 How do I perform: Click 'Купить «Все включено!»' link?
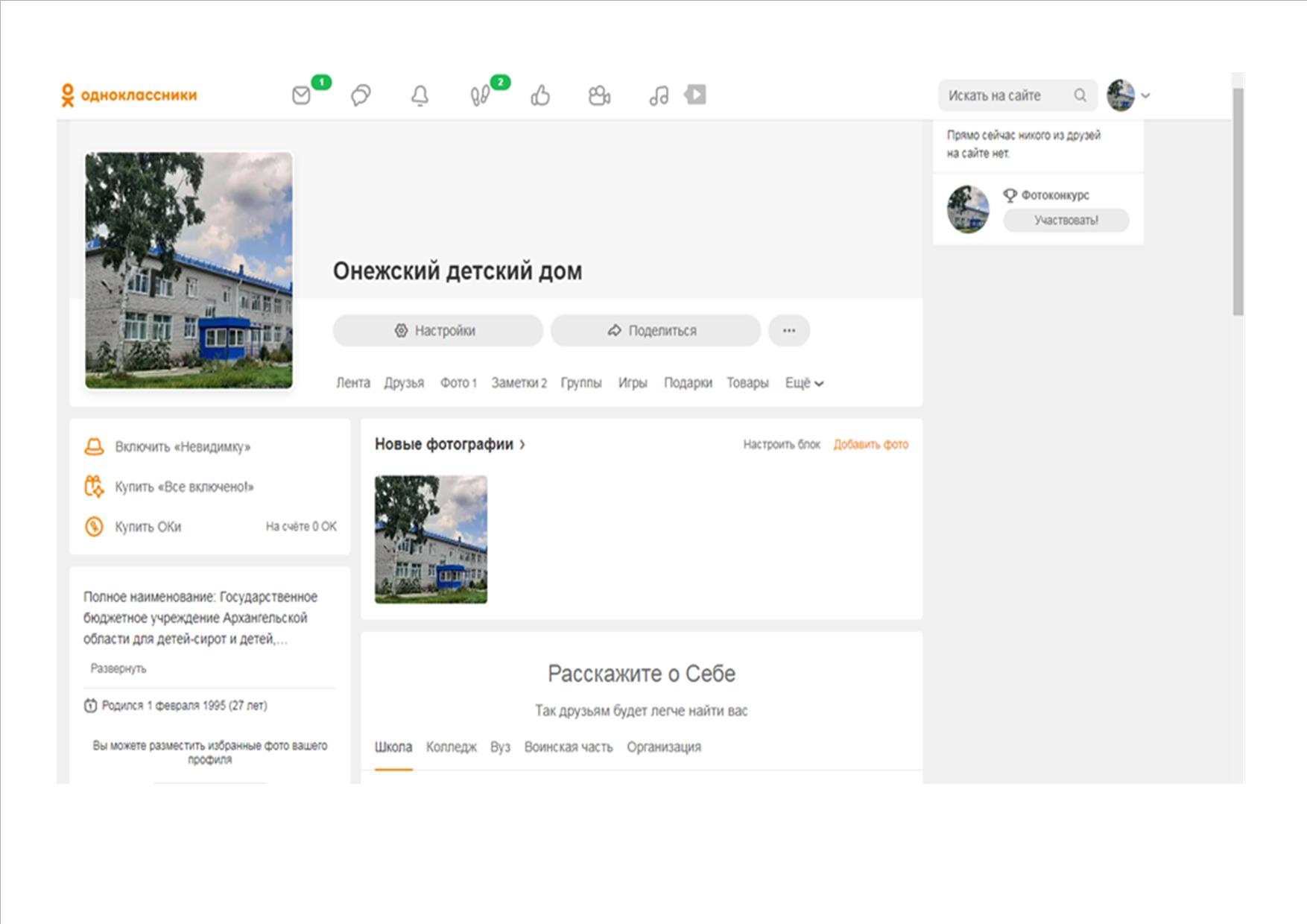pos(184,487)
